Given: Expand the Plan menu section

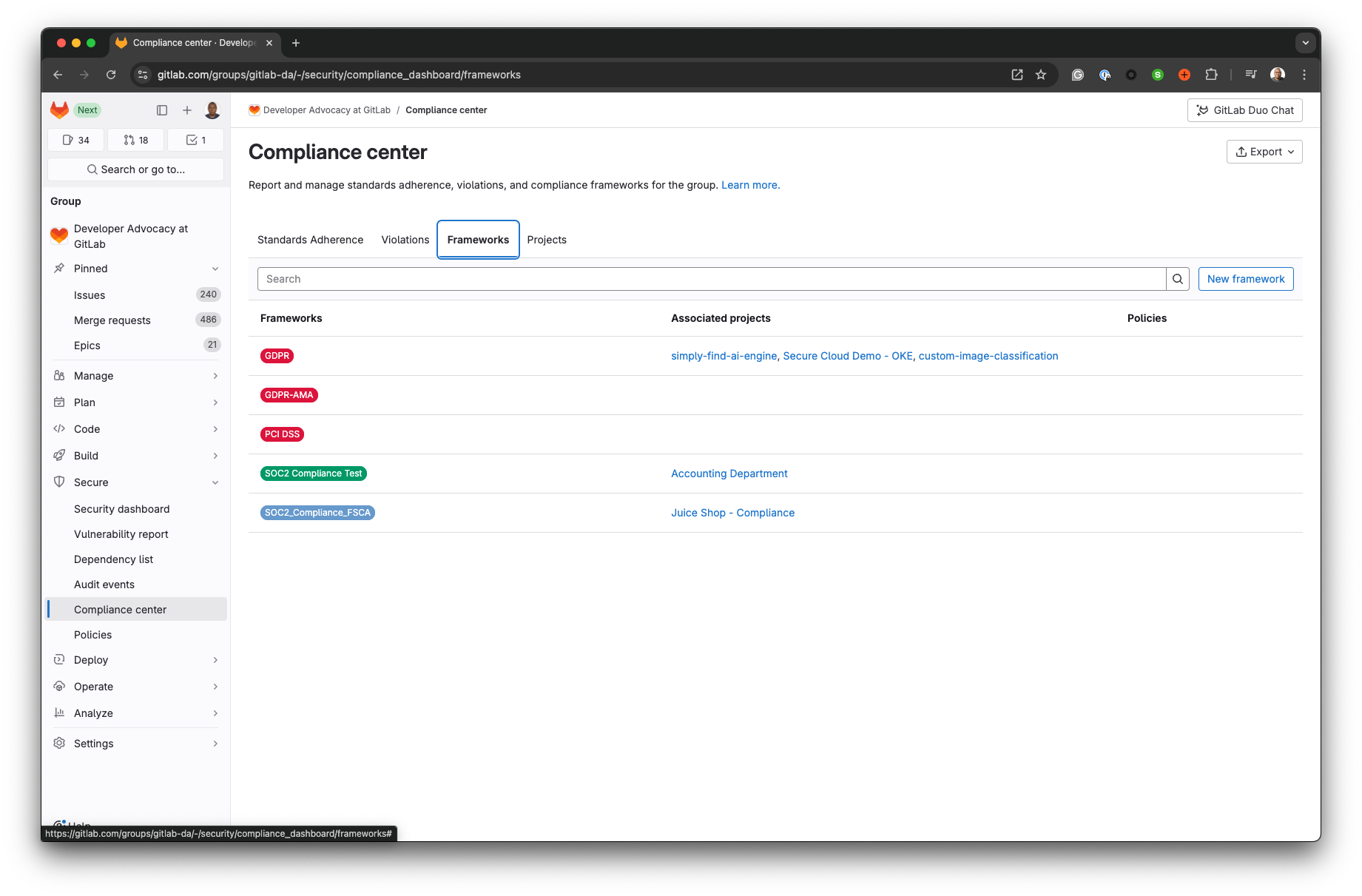Looking at the screenshot, I should point(136,402).
